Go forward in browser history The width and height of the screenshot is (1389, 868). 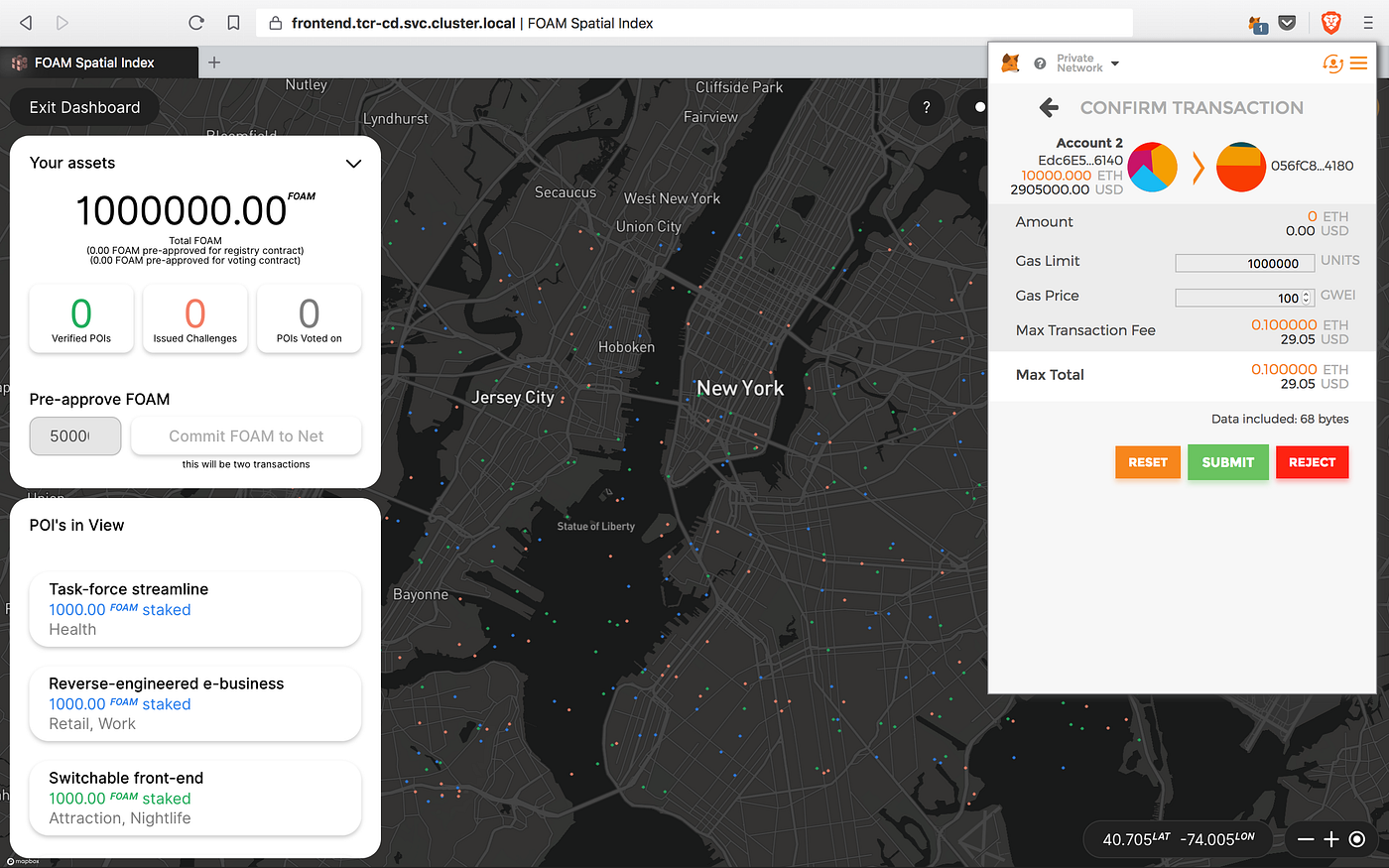pyautogui.click(x=63, y=22)
